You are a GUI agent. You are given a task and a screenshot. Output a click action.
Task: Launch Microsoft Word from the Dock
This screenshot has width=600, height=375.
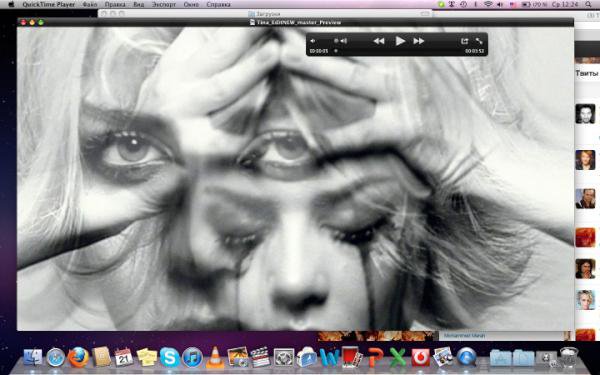[x=329, y=358]
